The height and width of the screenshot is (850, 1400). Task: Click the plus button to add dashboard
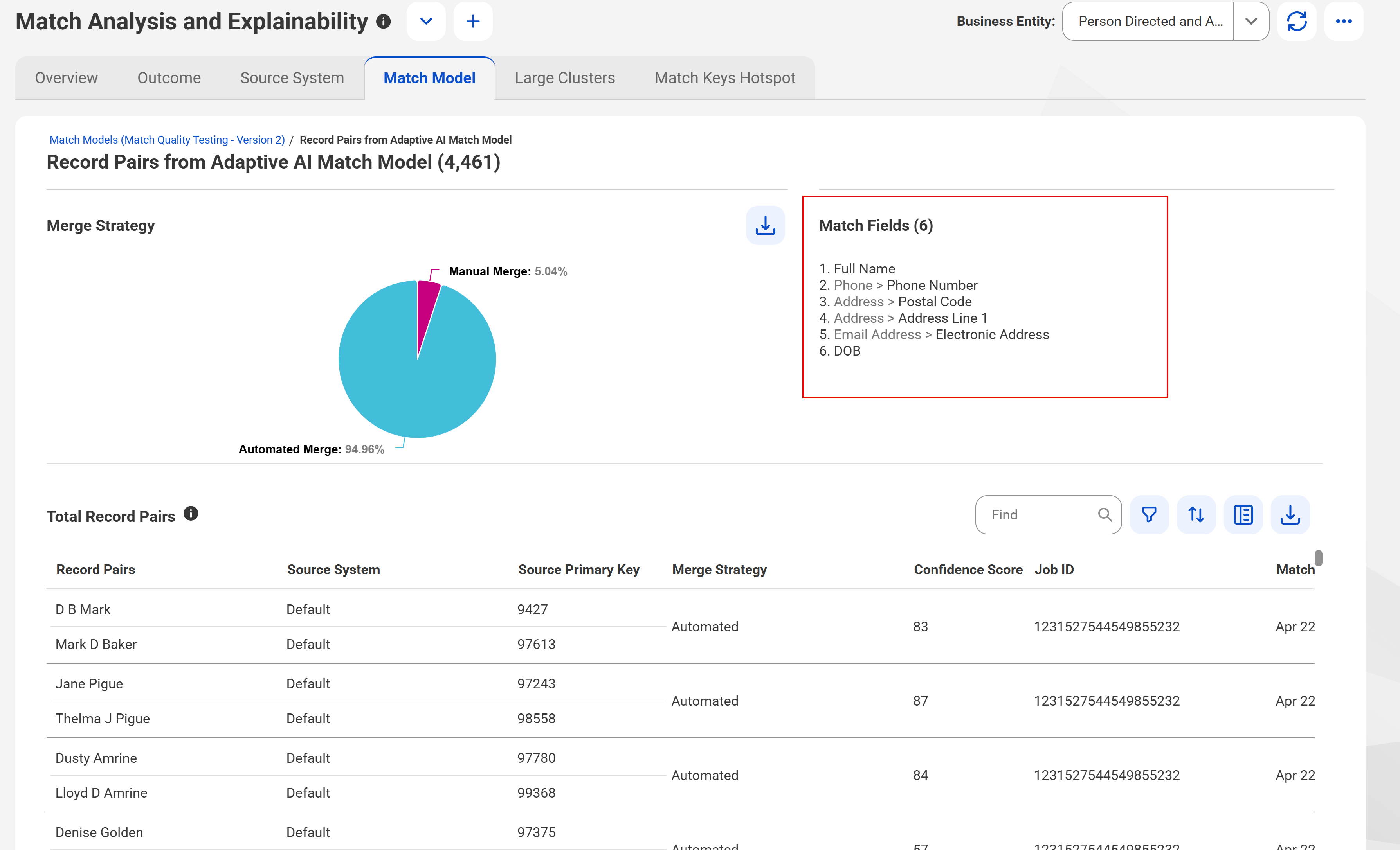(473, 22)
